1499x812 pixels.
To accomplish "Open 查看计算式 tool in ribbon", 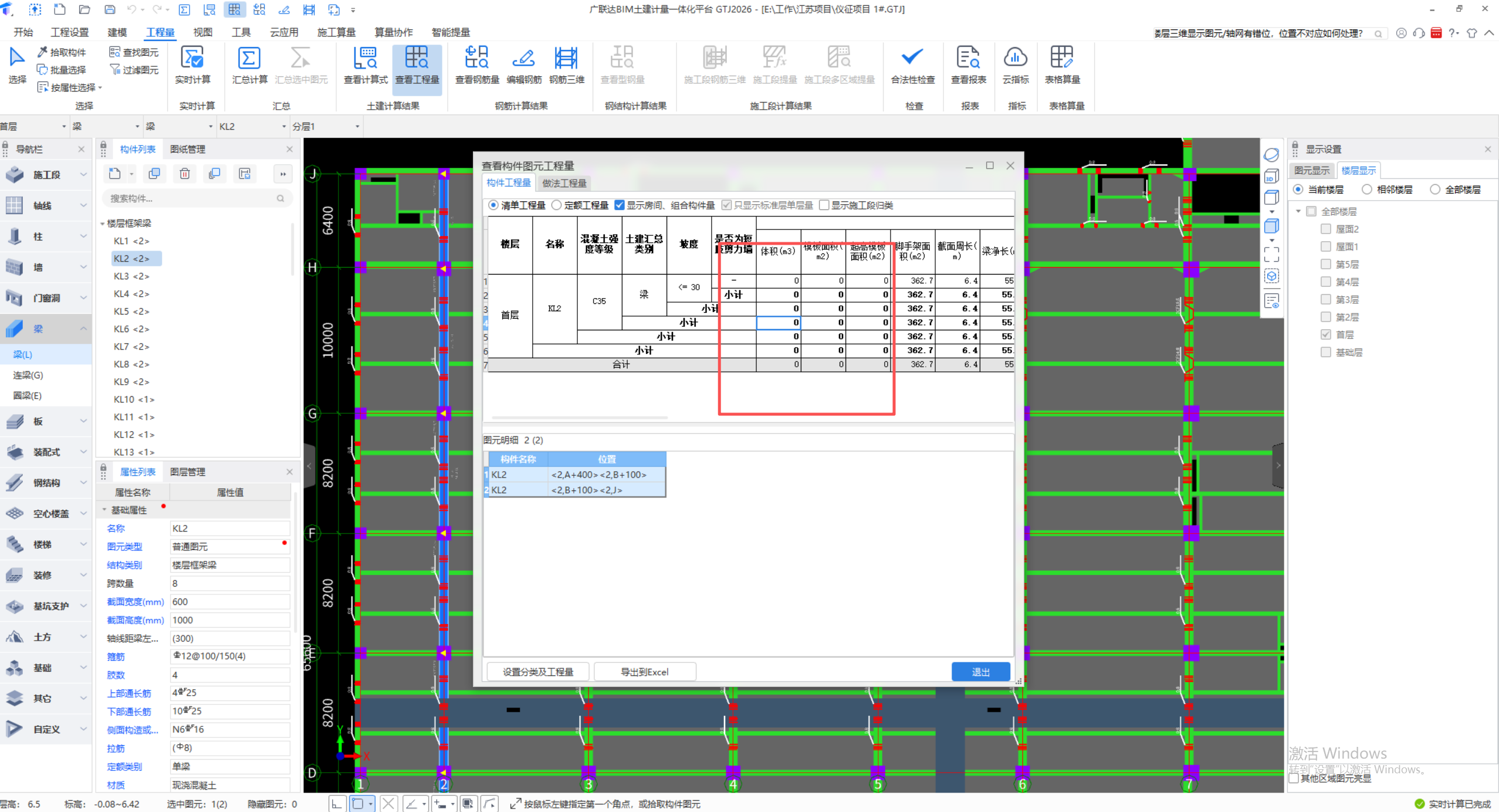I will (x=365, y=59).
